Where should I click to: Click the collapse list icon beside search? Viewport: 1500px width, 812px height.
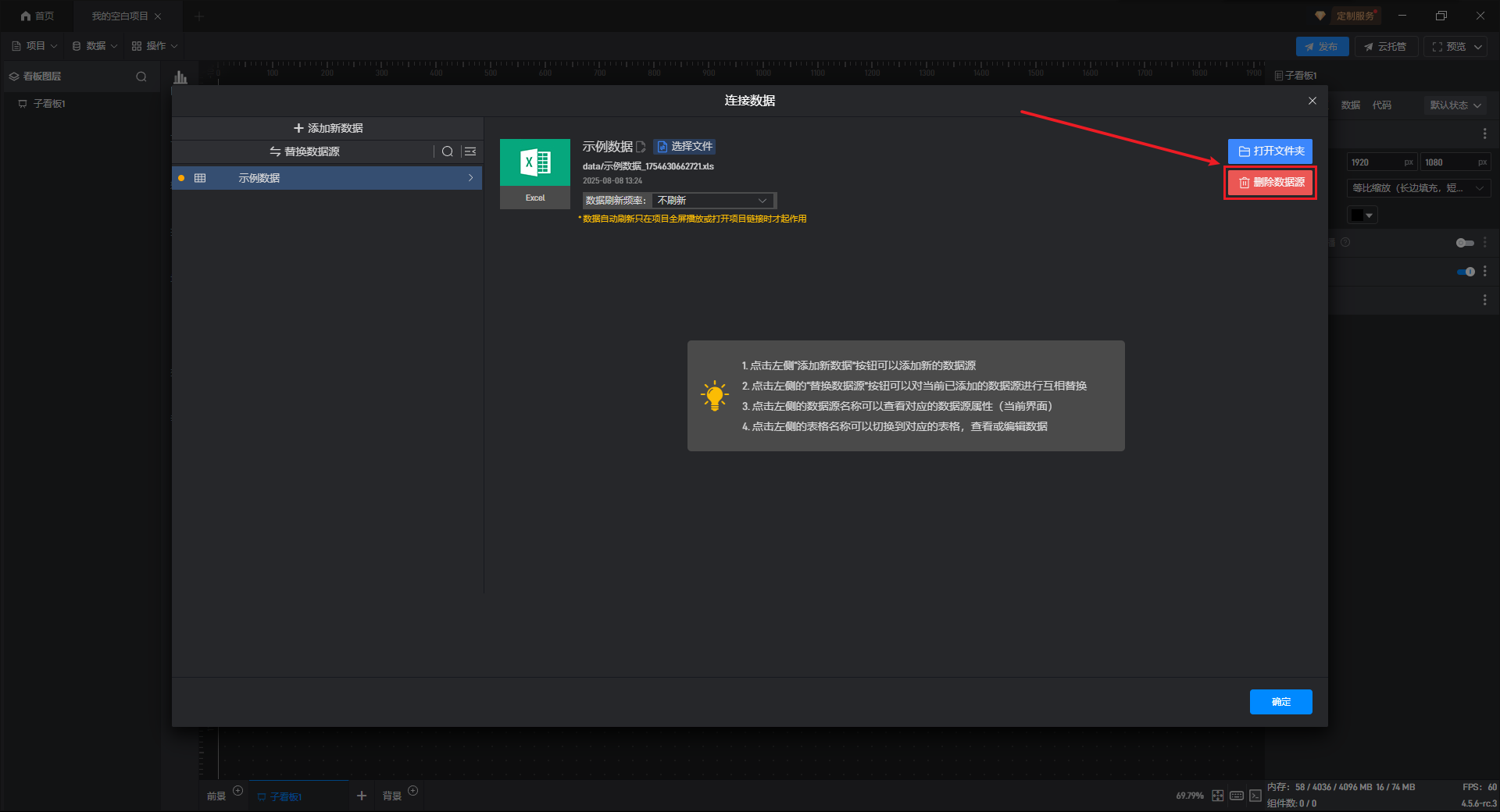click(x=470, y=151)
